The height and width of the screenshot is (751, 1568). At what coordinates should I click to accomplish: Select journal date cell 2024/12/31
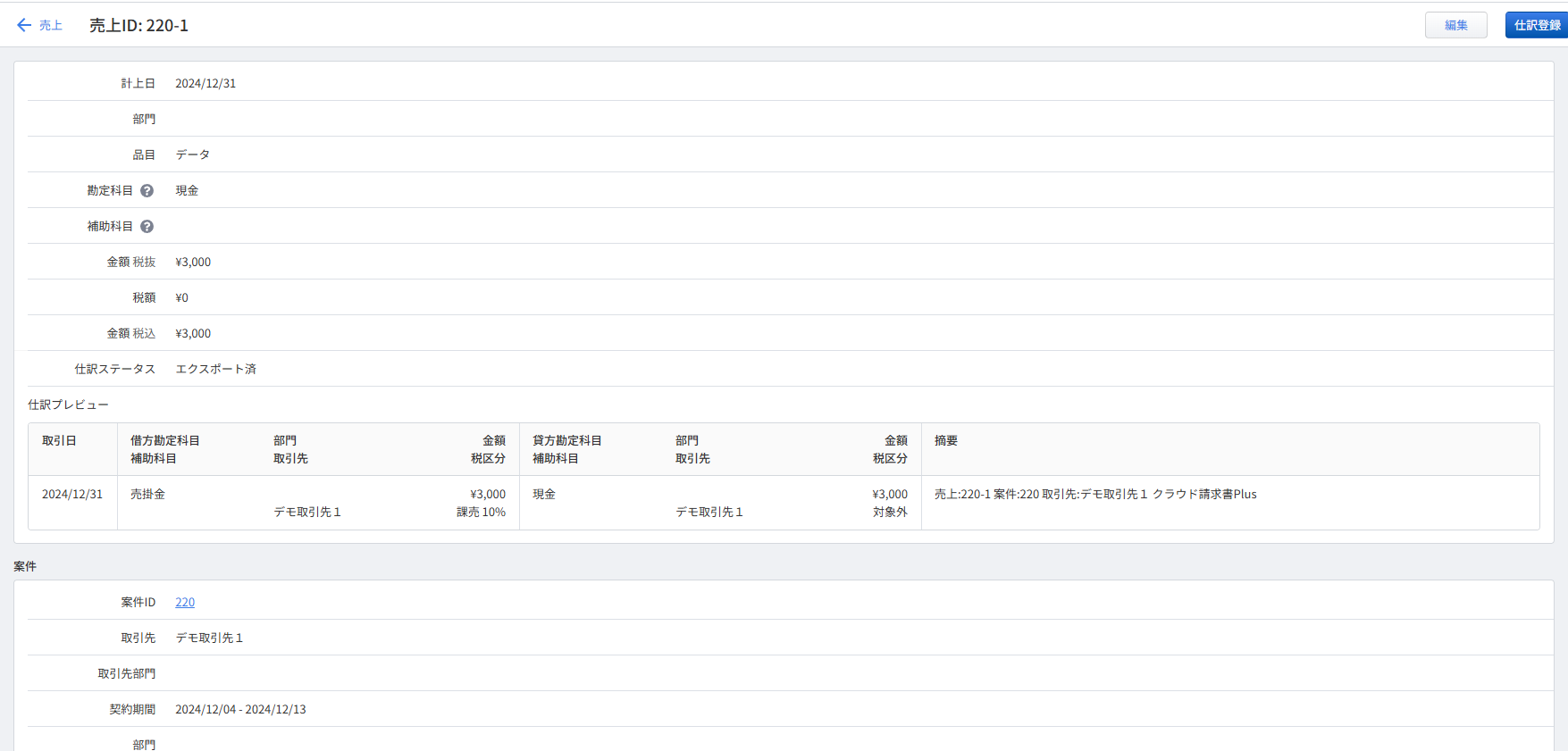(72, 494)
